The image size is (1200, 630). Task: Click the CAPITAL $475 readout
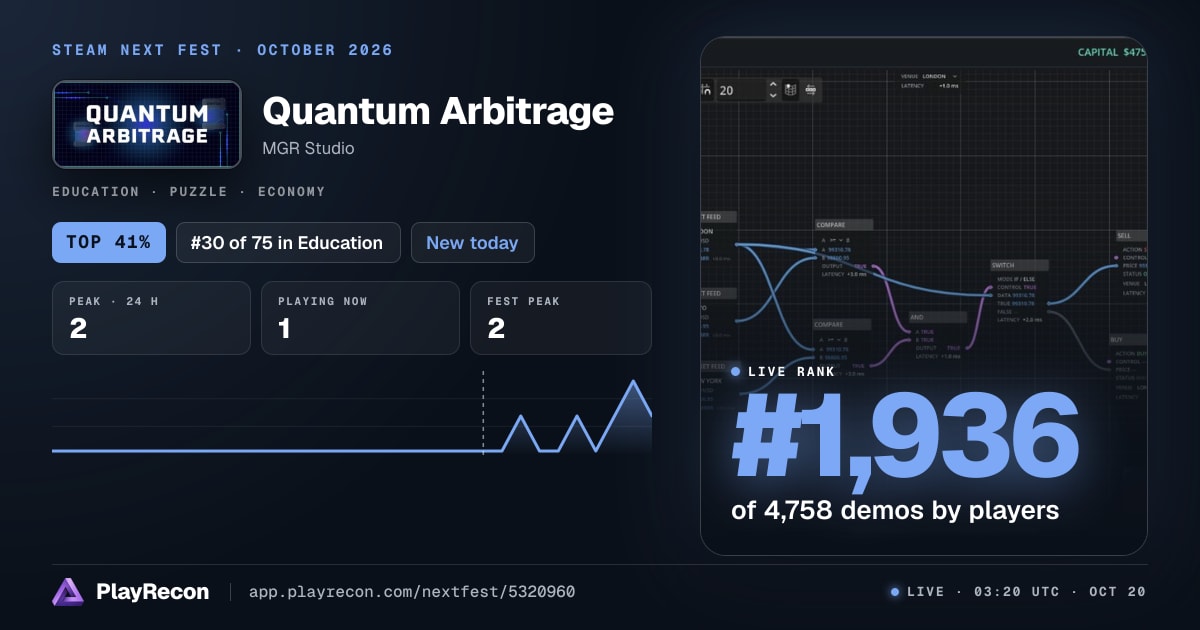pyautogui.click(x=1112, y=51)
